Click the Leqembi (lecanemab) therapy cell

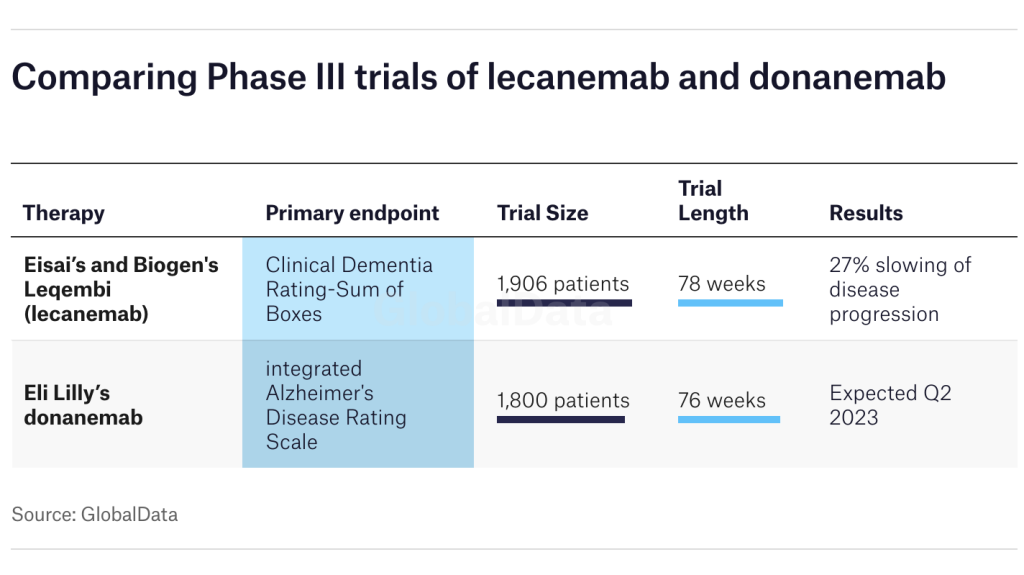(121, 289)
